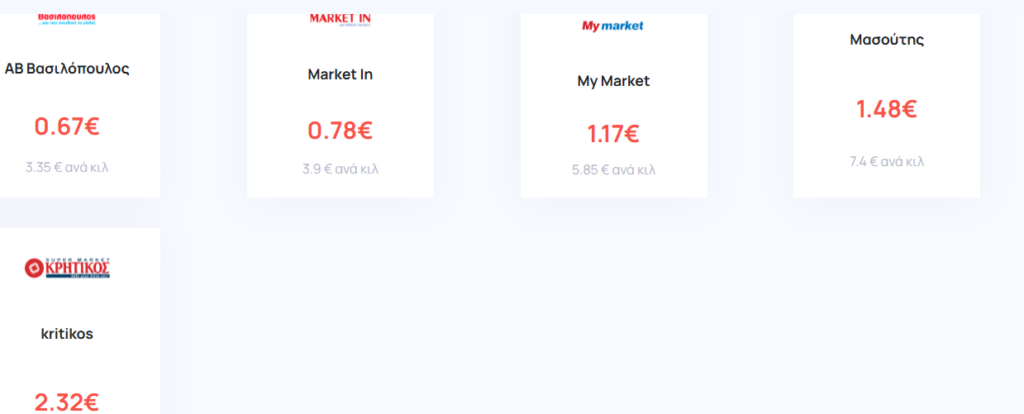The width and height of the screenshot is (1024, 414).
Task: Click the 1.17€ price
Action: 613,135
